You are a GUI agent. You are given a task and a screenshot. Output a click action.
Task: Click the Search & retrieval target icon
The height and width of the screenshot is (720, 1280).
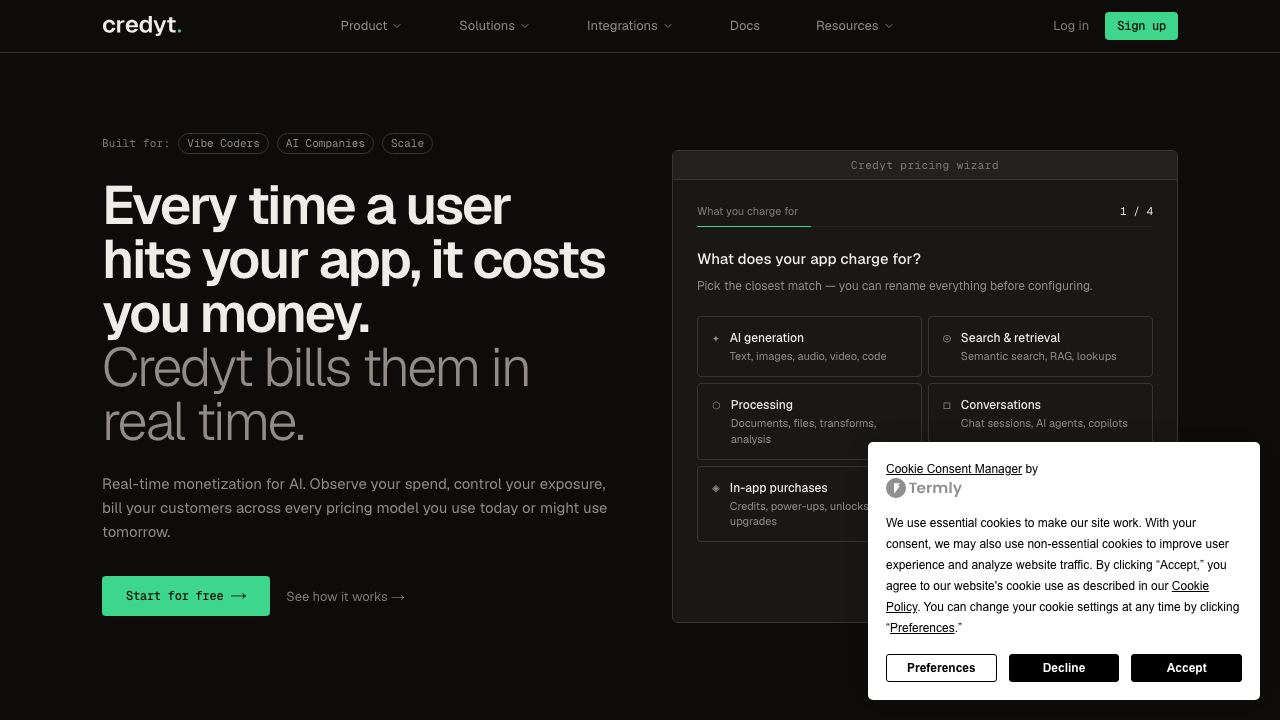[947, 338]
